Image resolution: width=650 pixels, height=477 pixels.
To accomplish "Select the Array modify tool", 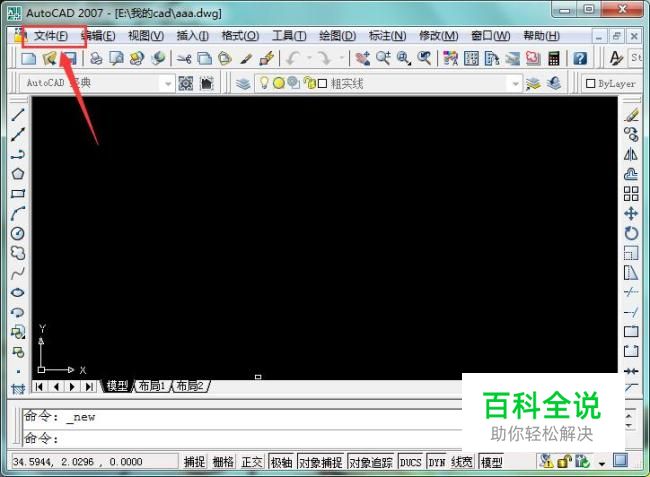I will pyautogui.click(x=631, y=194).
